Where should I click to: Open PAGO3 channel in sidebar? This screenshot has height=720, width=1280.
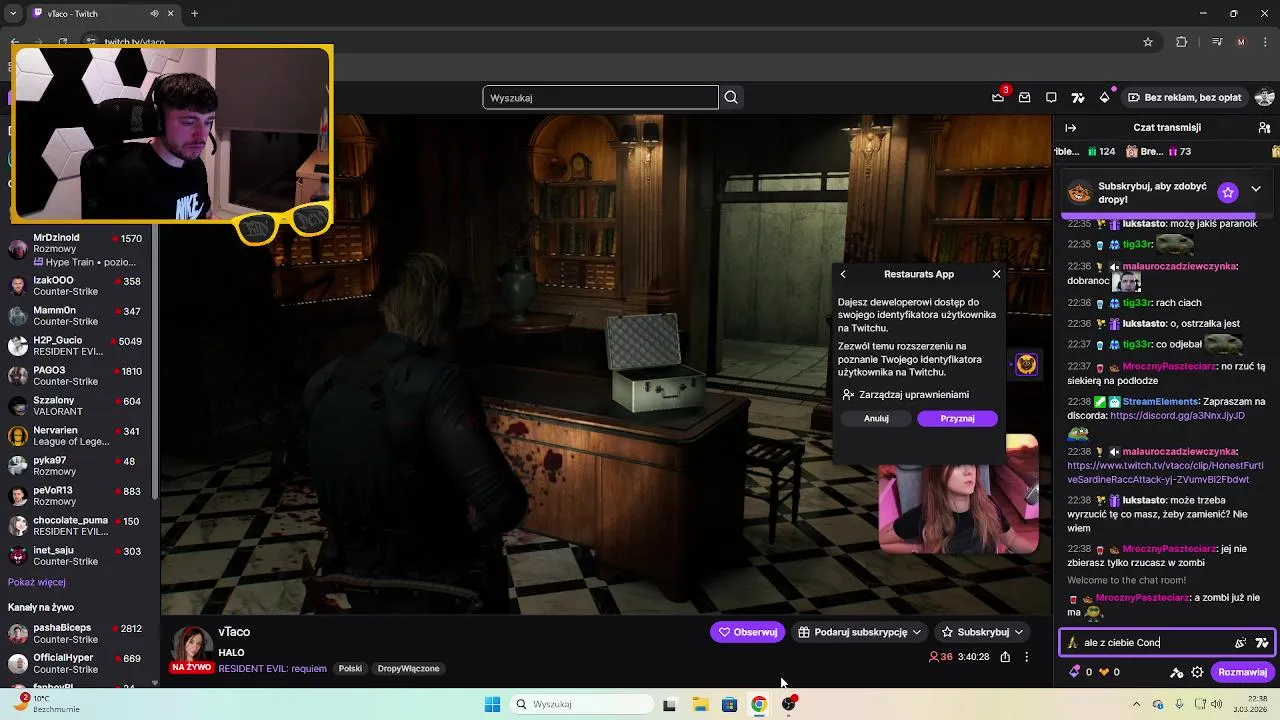coord(78,376)
